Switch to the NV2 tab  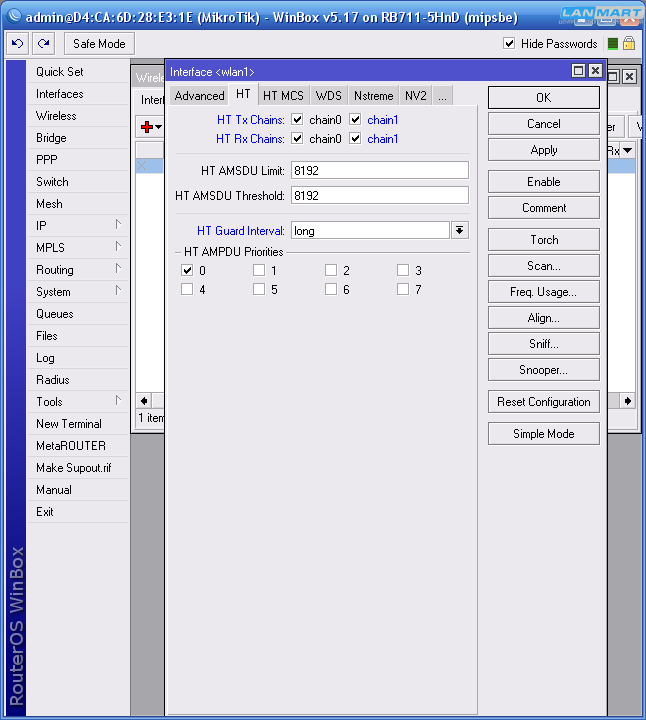pos(416,96)
